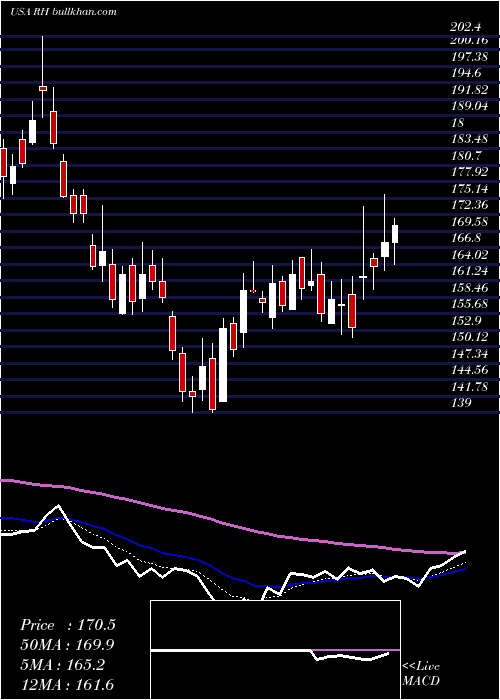Select the '12MA : 161.6' readout

pyautogui.click(x=67, y=684)
